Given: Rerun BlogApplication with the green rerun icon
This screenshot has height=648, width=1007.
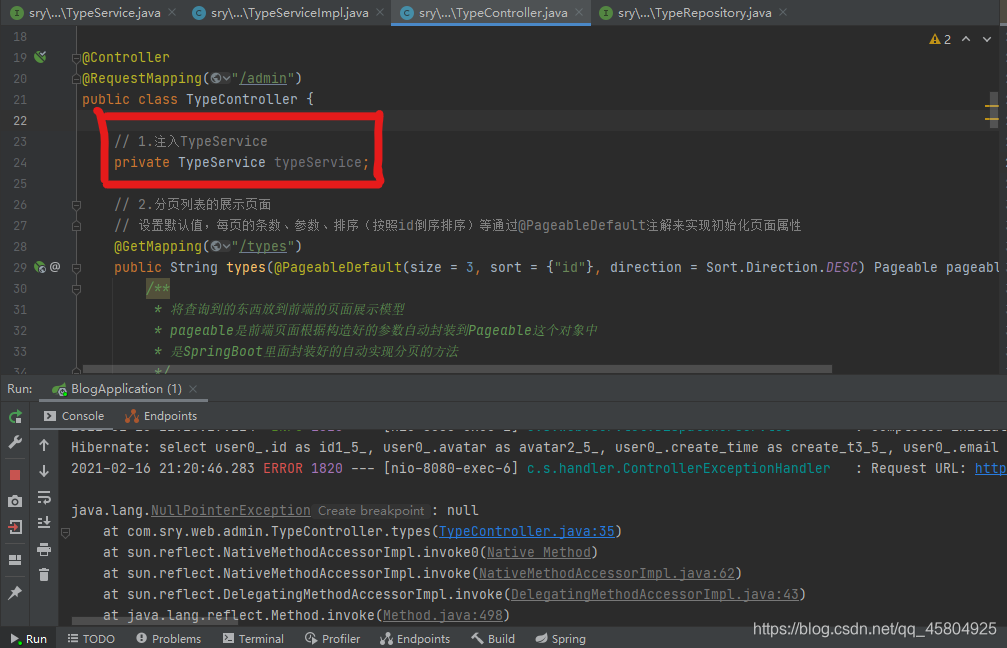Looking at the screenshot, I should [x=15, y=417].
